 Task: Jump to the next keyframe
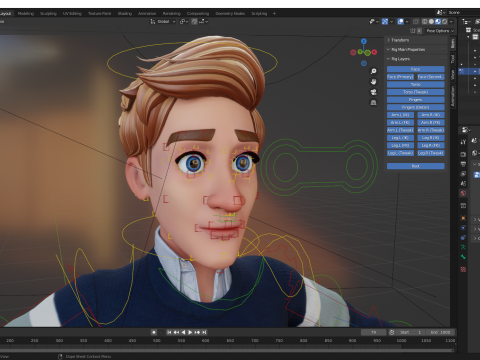(197, 332)
